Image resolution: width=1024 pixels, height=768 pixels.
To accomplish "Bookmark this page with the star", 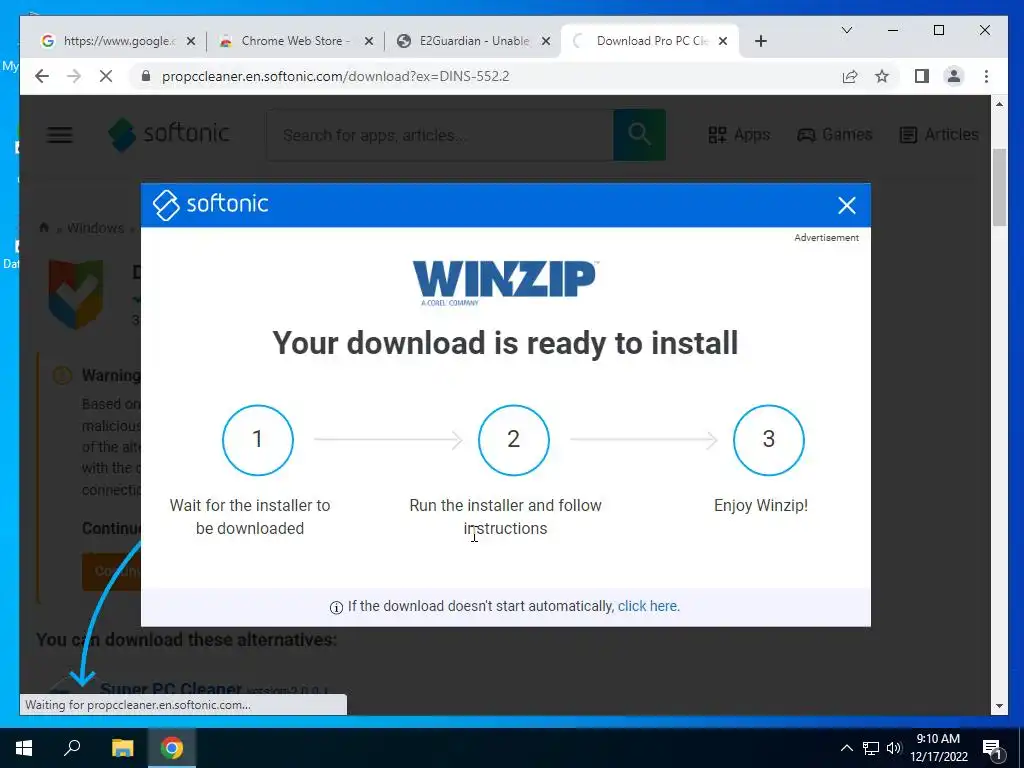I will point(882,76).
